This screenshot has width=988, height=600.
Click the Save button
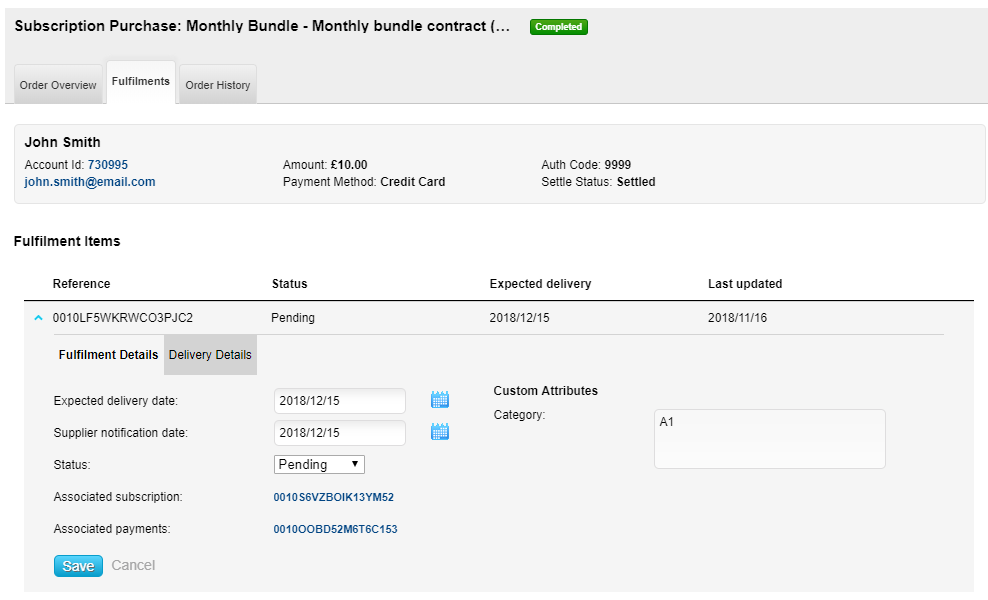coord(78,566)
